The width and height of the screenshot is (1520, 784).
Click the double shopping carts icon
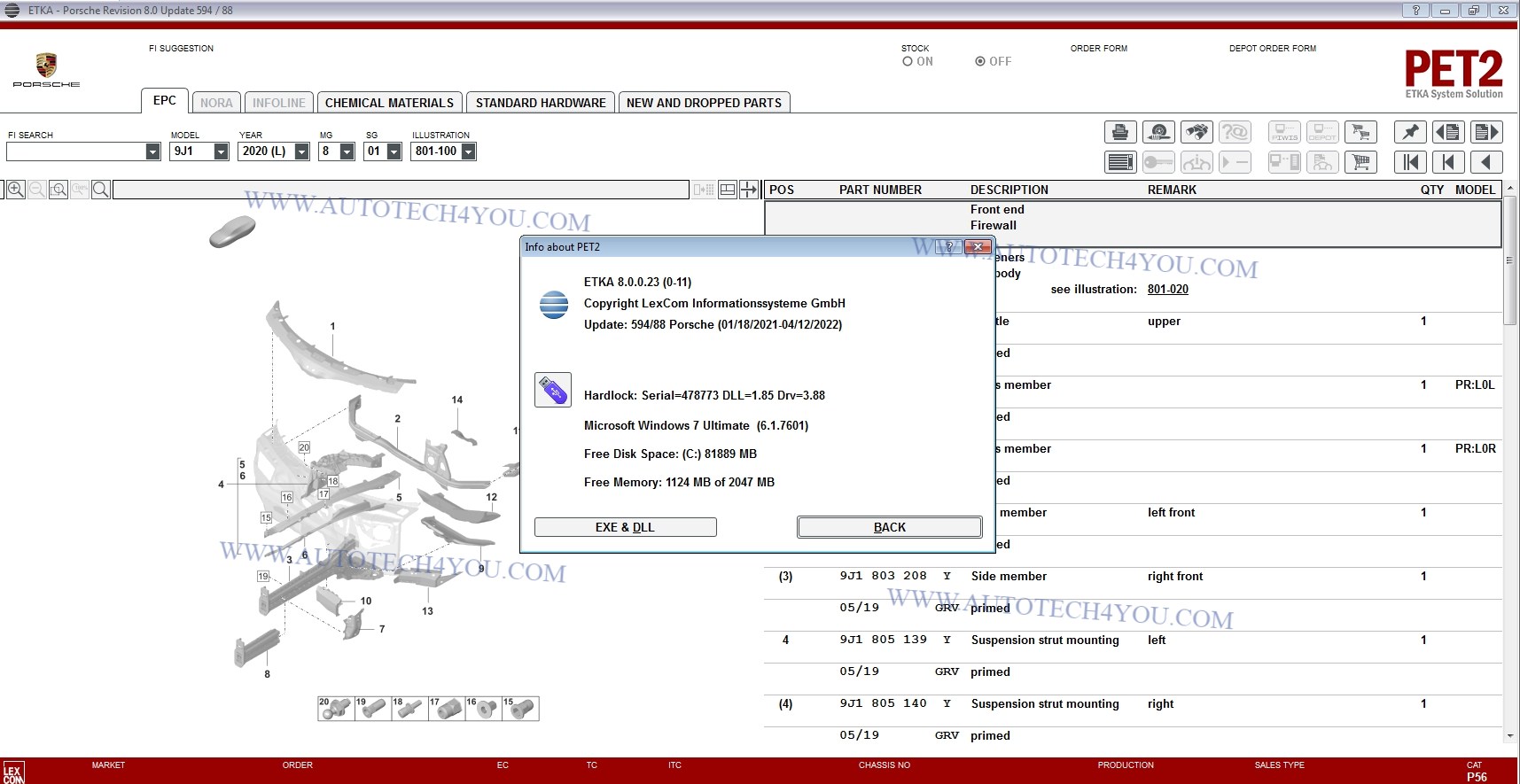pos(1360,133)
